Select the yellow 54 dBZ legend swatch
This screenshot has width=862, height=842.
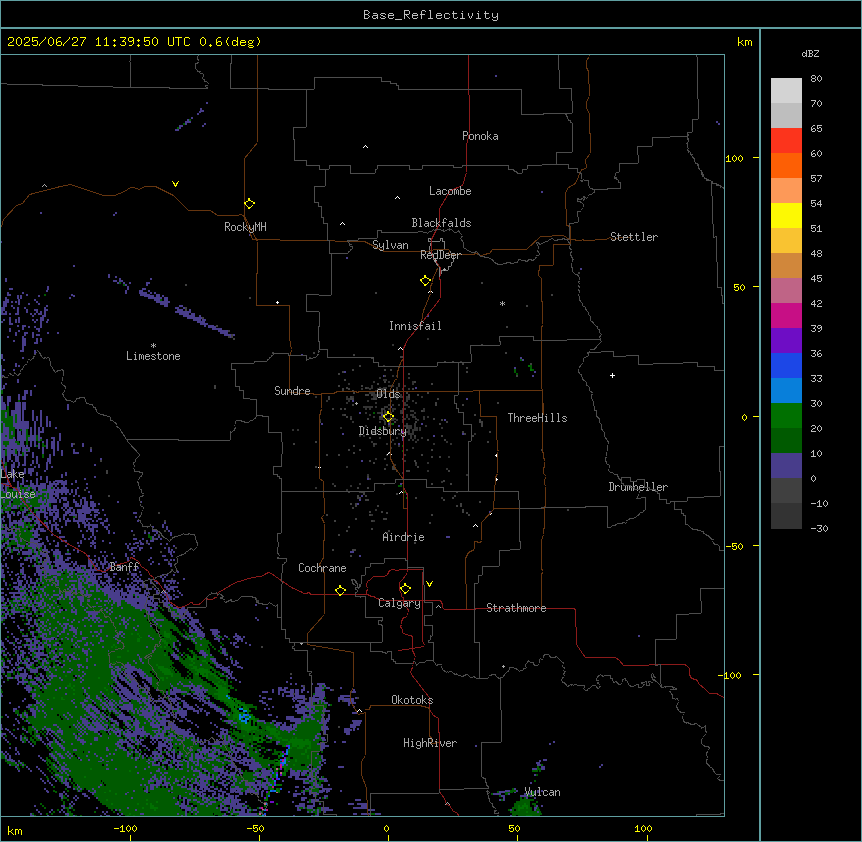[786, 215]
